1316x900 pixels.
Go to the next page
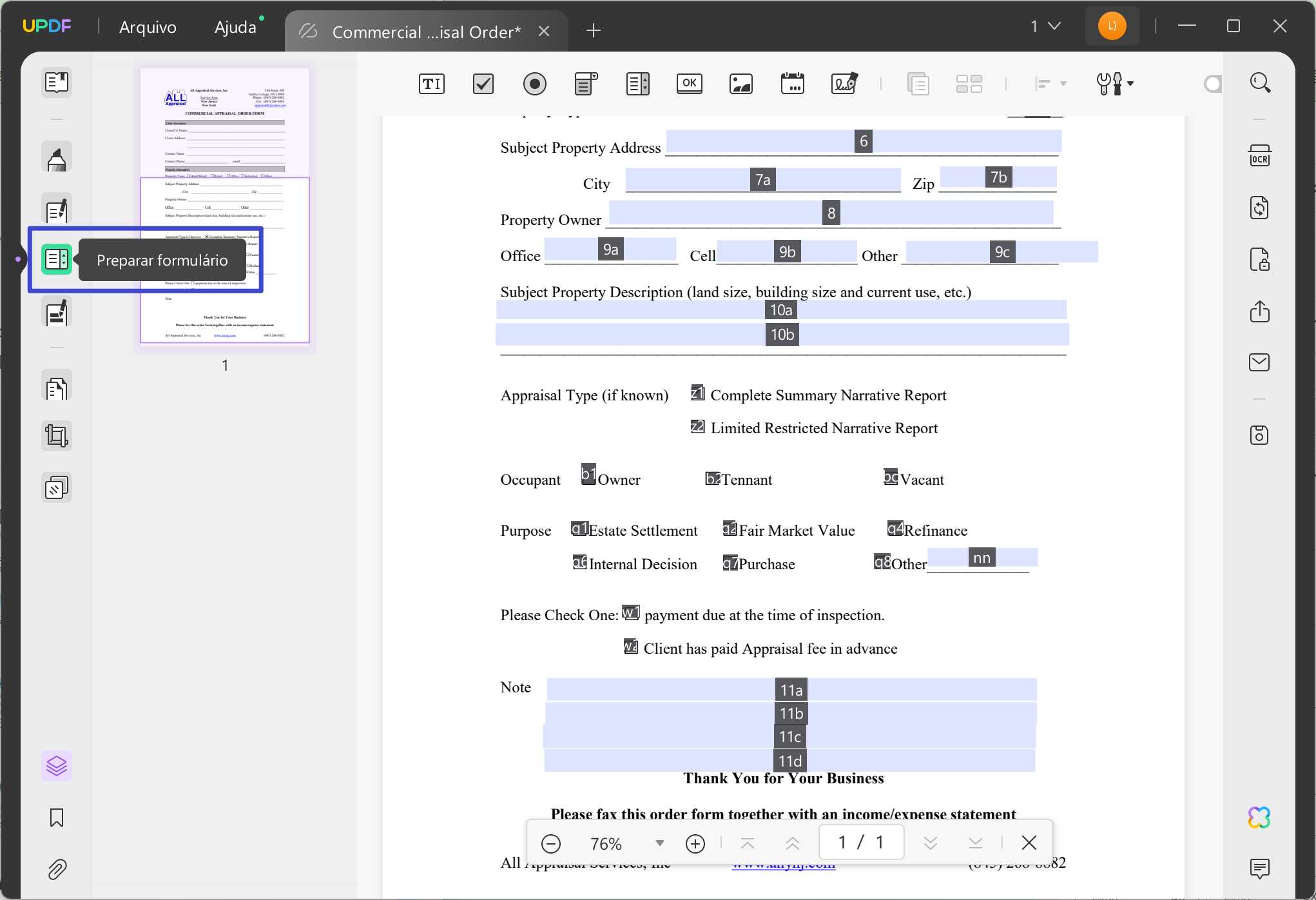(930, 843)
